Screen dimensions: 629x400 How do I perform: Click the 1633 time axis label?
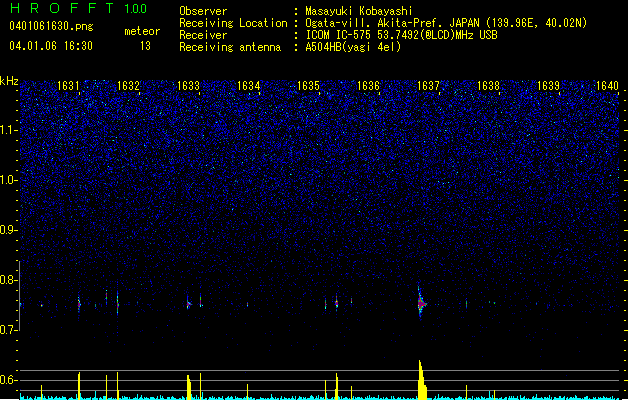pos(188,86)
